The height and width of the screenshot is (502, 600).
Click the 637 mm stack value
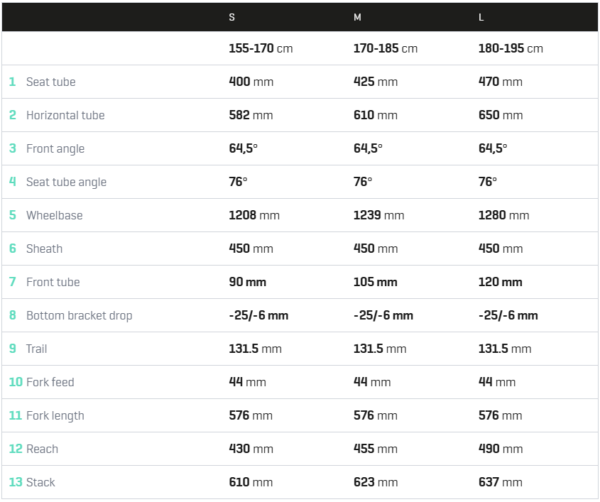click(500, 482)
